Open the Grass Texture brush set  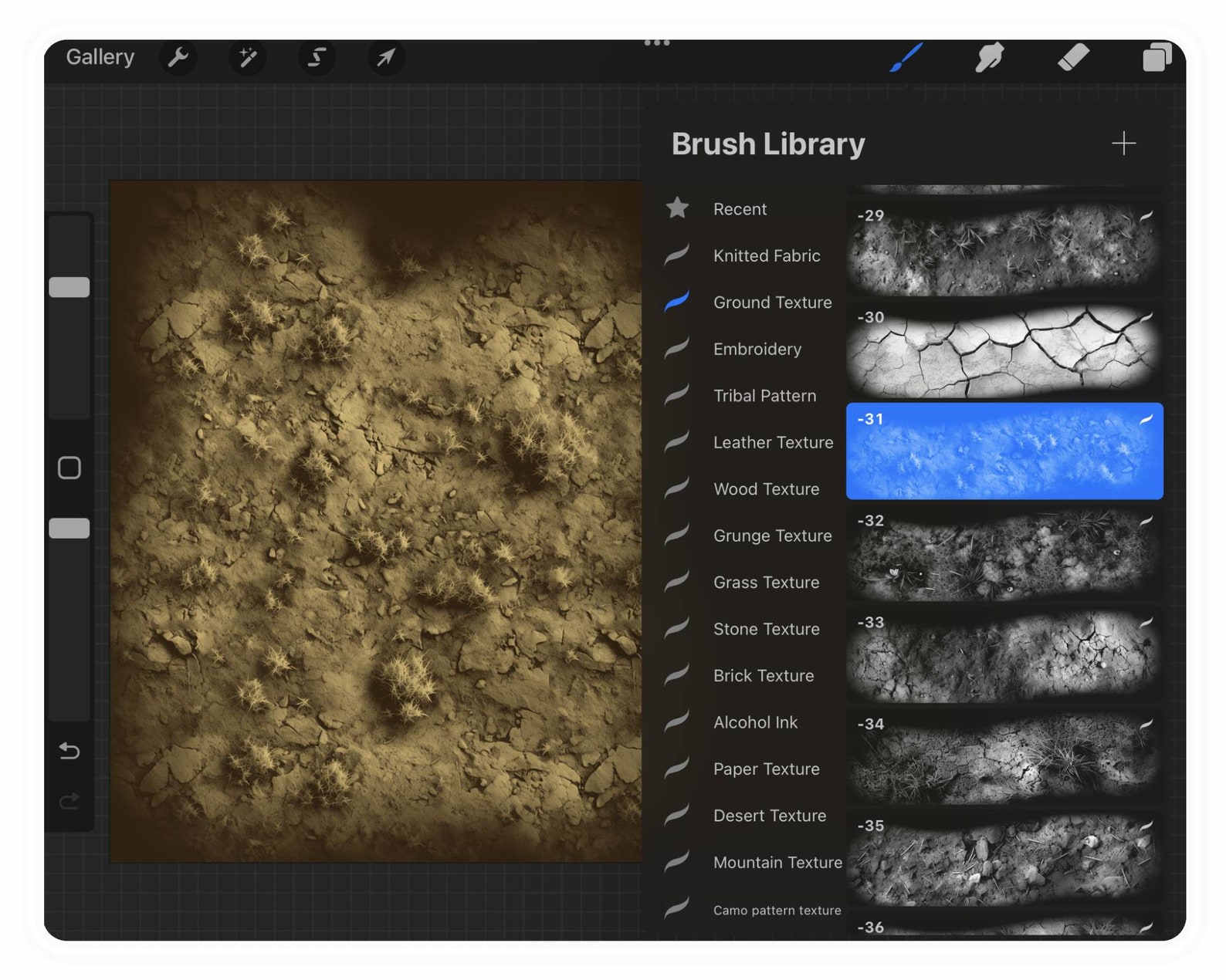(x=766, y=583)
